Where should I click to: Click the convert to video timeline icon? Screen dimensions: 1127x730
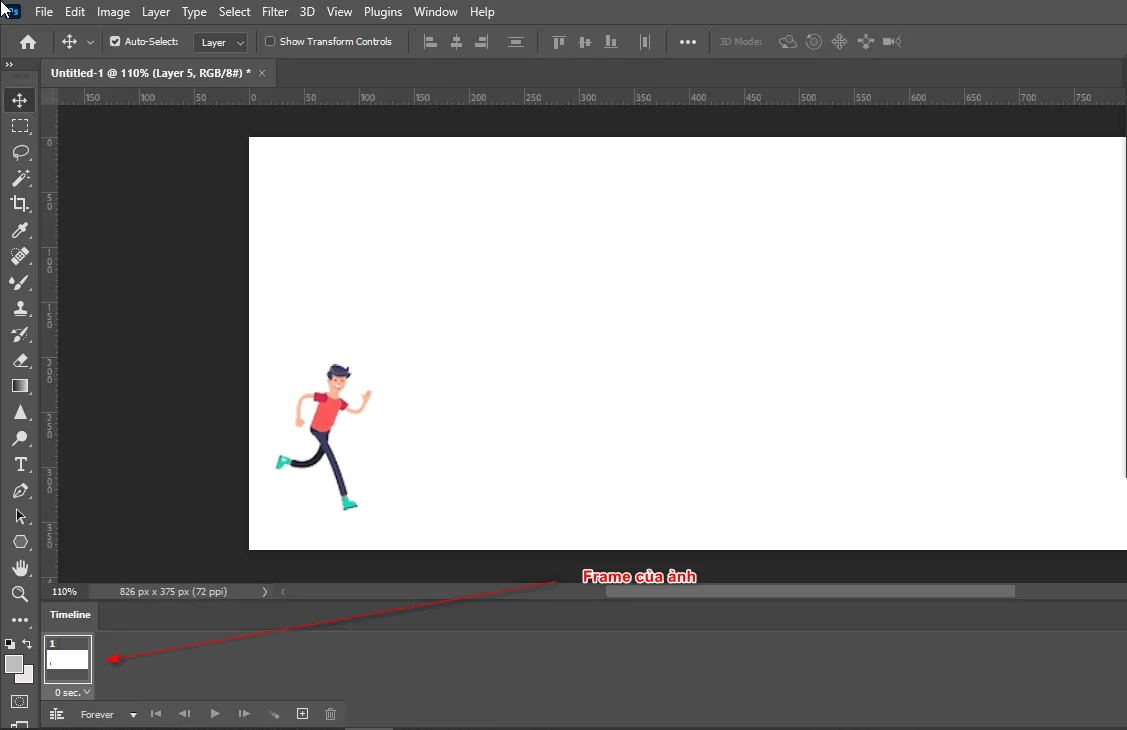pos(57,714)
